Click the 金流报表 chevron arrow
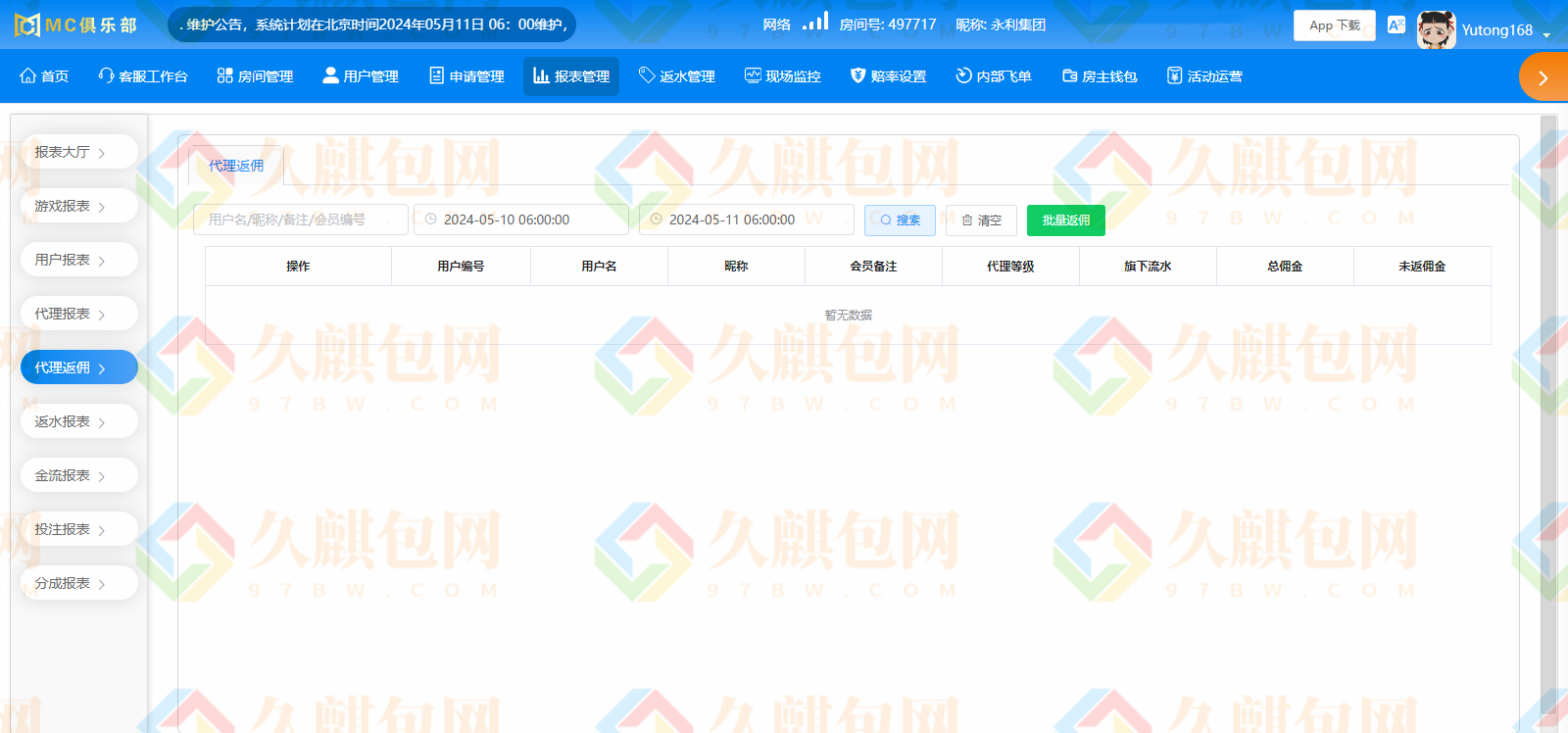Screen dimensions: 1568x733 102,476
